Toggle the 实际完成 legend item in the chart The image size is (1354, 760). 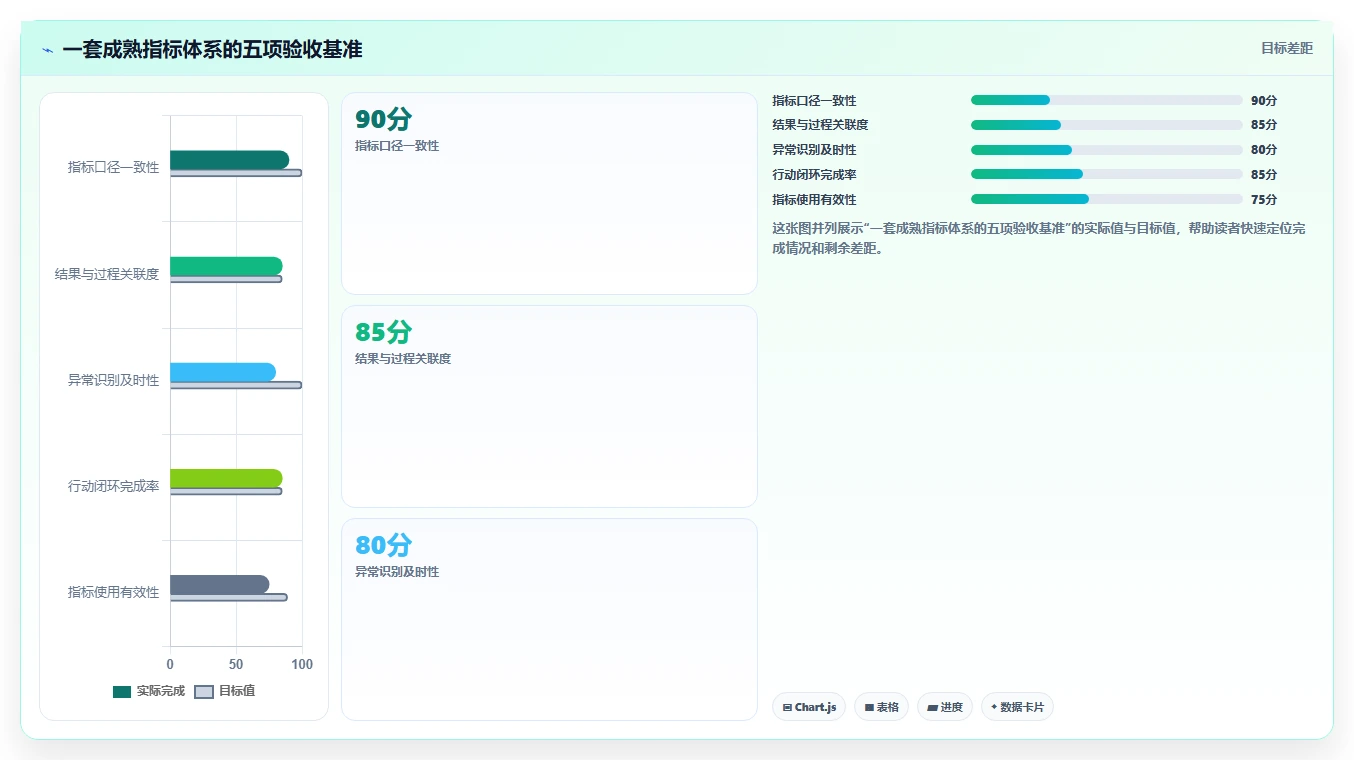tap(149, 691)
